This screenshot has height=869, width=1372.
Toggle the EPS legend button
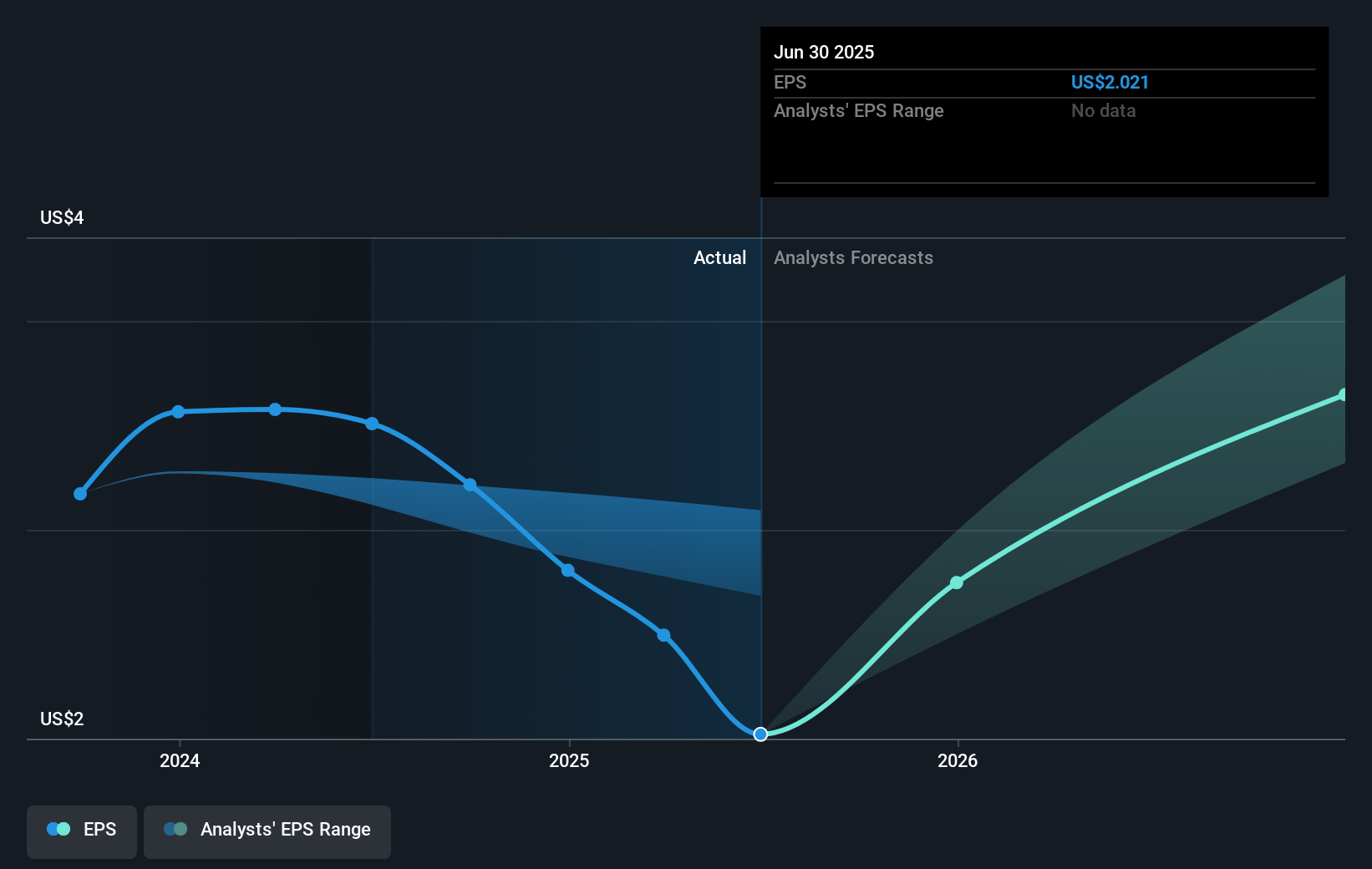(82, 831)
